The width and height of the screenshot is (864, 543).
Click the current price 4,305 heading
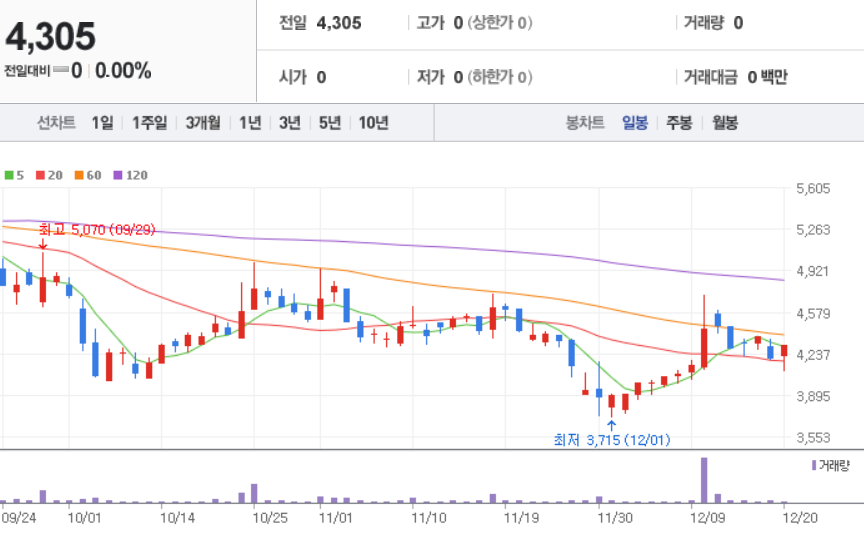click(50, 36)
